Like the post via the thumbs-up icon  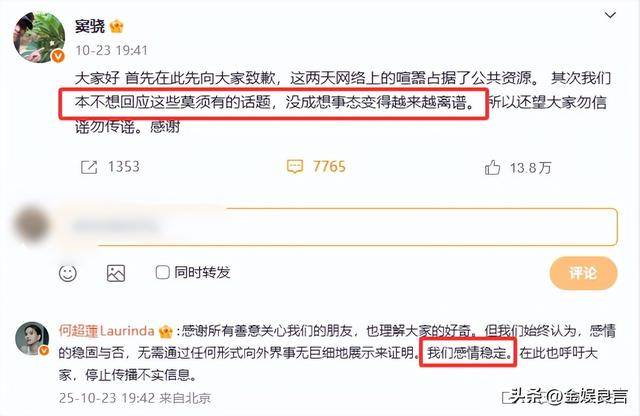tap(492, 167)
